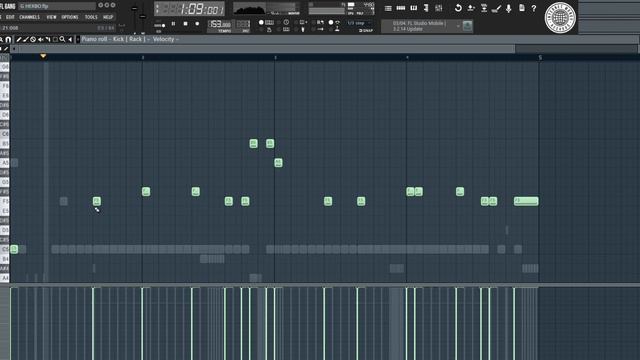Open the audio editor icon
640x360 pixels.
click(496, 8)
